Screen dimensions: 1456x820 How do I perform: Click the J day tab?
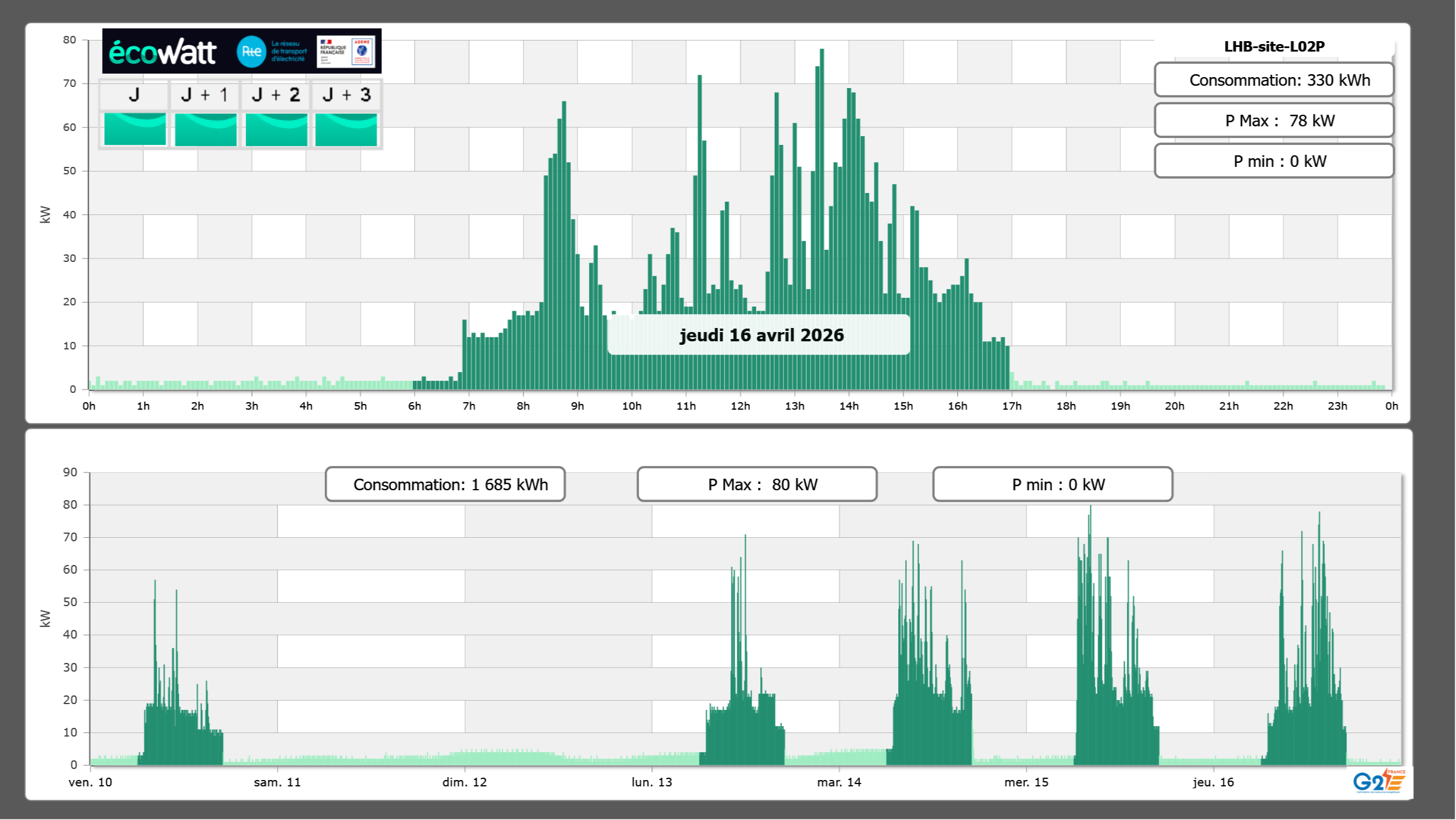tap(134, 95)
